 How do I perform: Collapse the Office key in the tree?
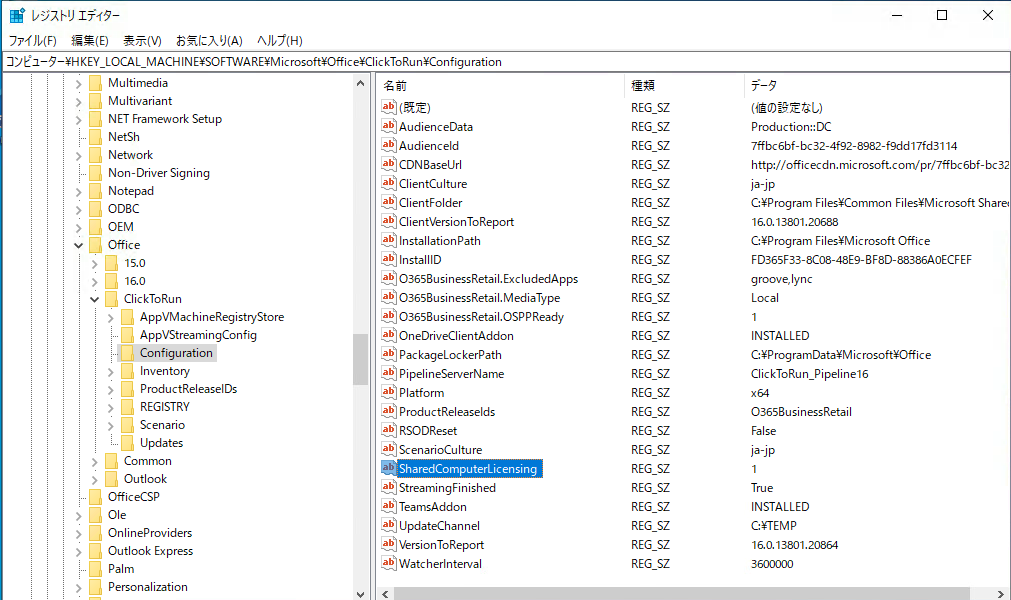79,245
